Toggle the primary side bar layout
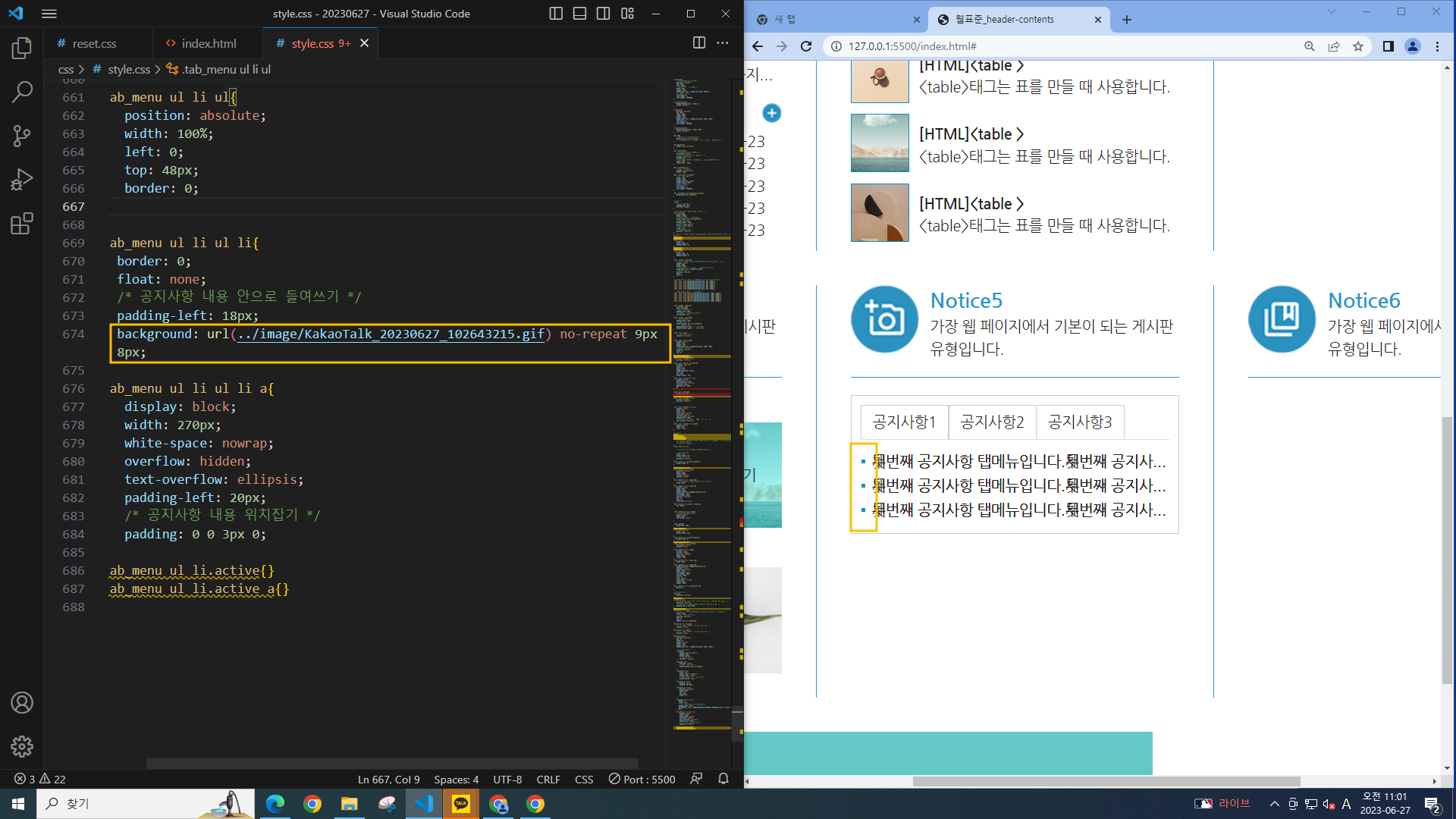Viewport: 1456px width, 819px height. coord(556,14)
